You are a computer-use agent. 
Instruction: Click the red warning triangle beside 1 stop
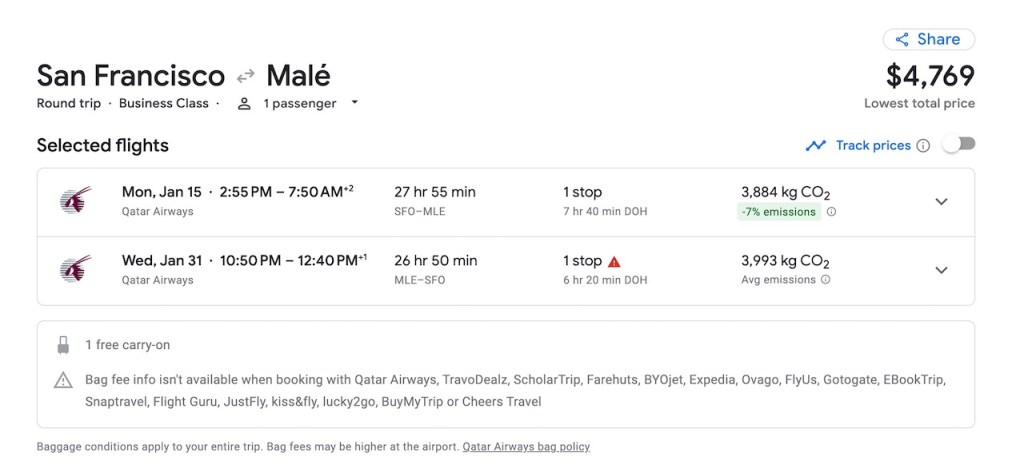pyautogui.click(x=614, y=262)
